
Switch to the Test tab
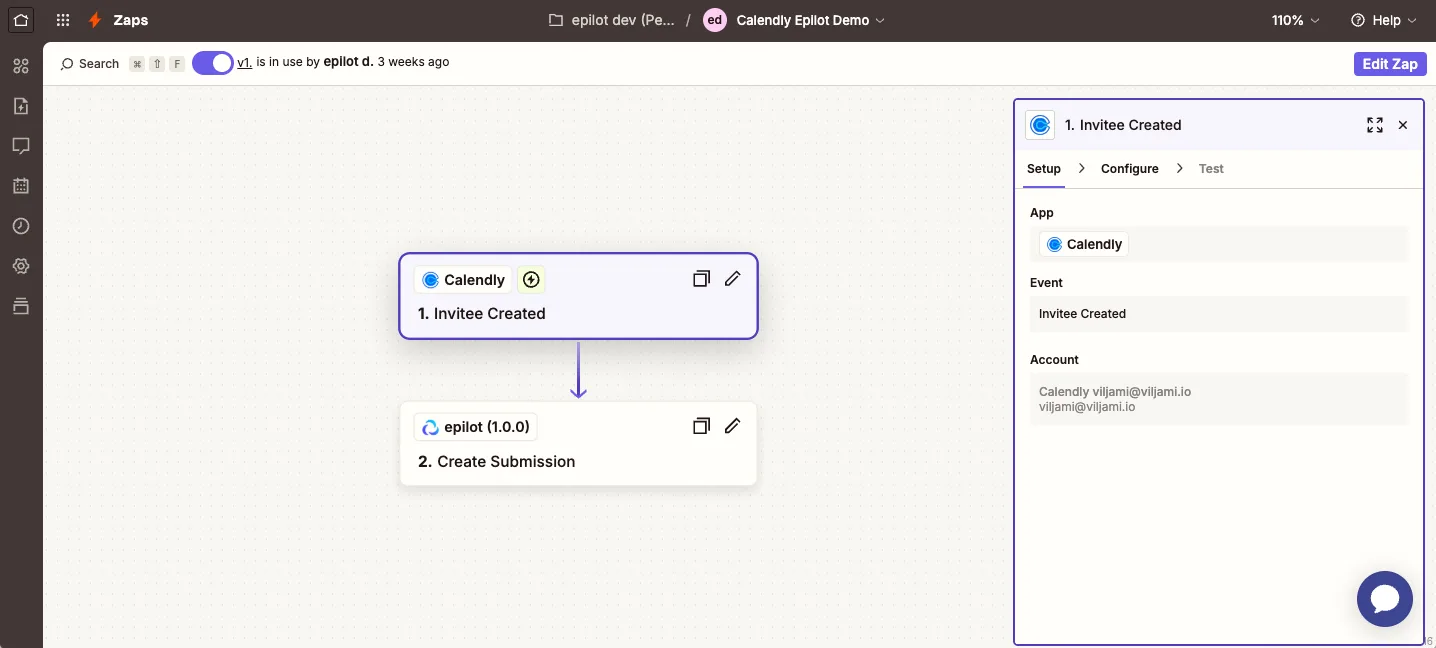(x=1211, y=168)
